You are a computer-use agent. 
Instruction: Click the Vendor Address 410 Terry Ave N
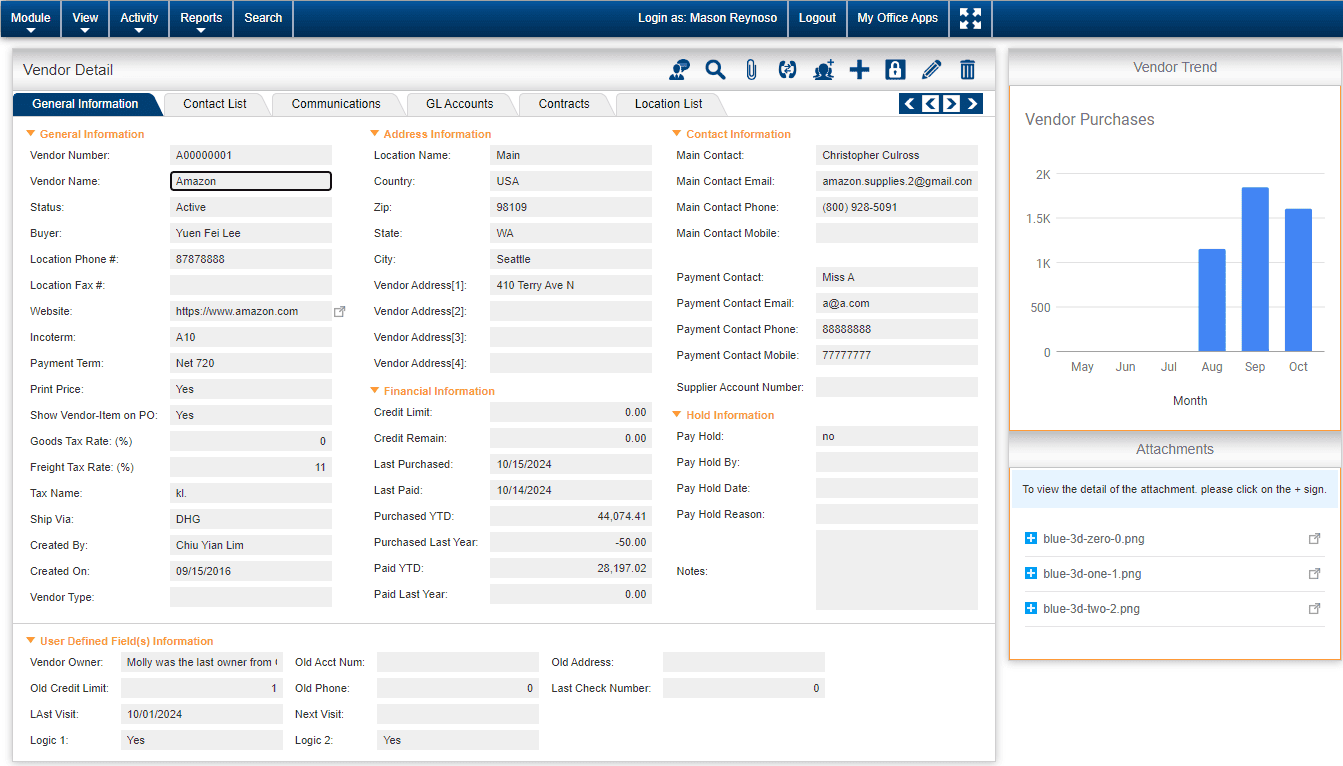571,285
